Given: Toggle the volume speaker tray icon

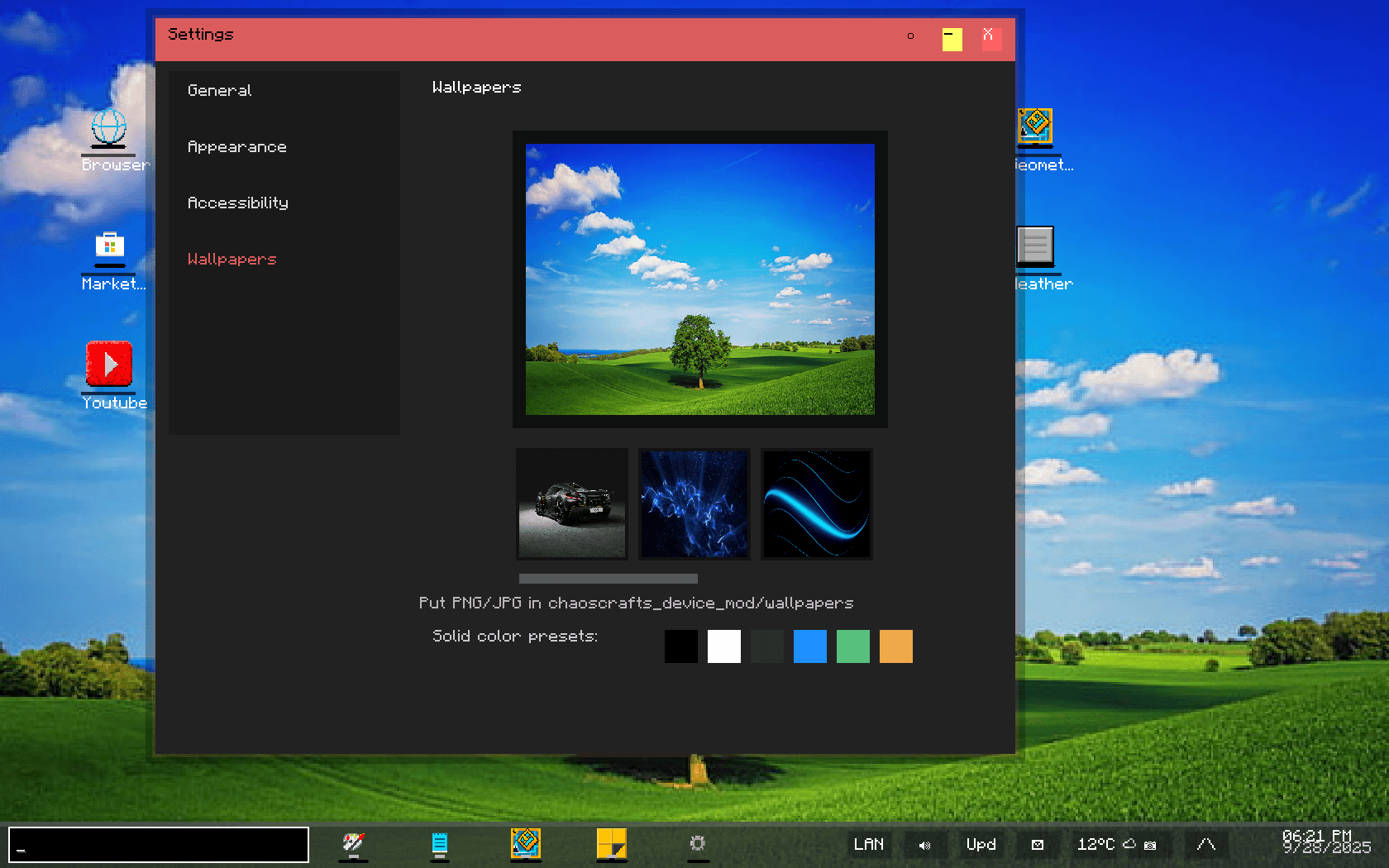Looking at the screenshot, I should (924, 845).
